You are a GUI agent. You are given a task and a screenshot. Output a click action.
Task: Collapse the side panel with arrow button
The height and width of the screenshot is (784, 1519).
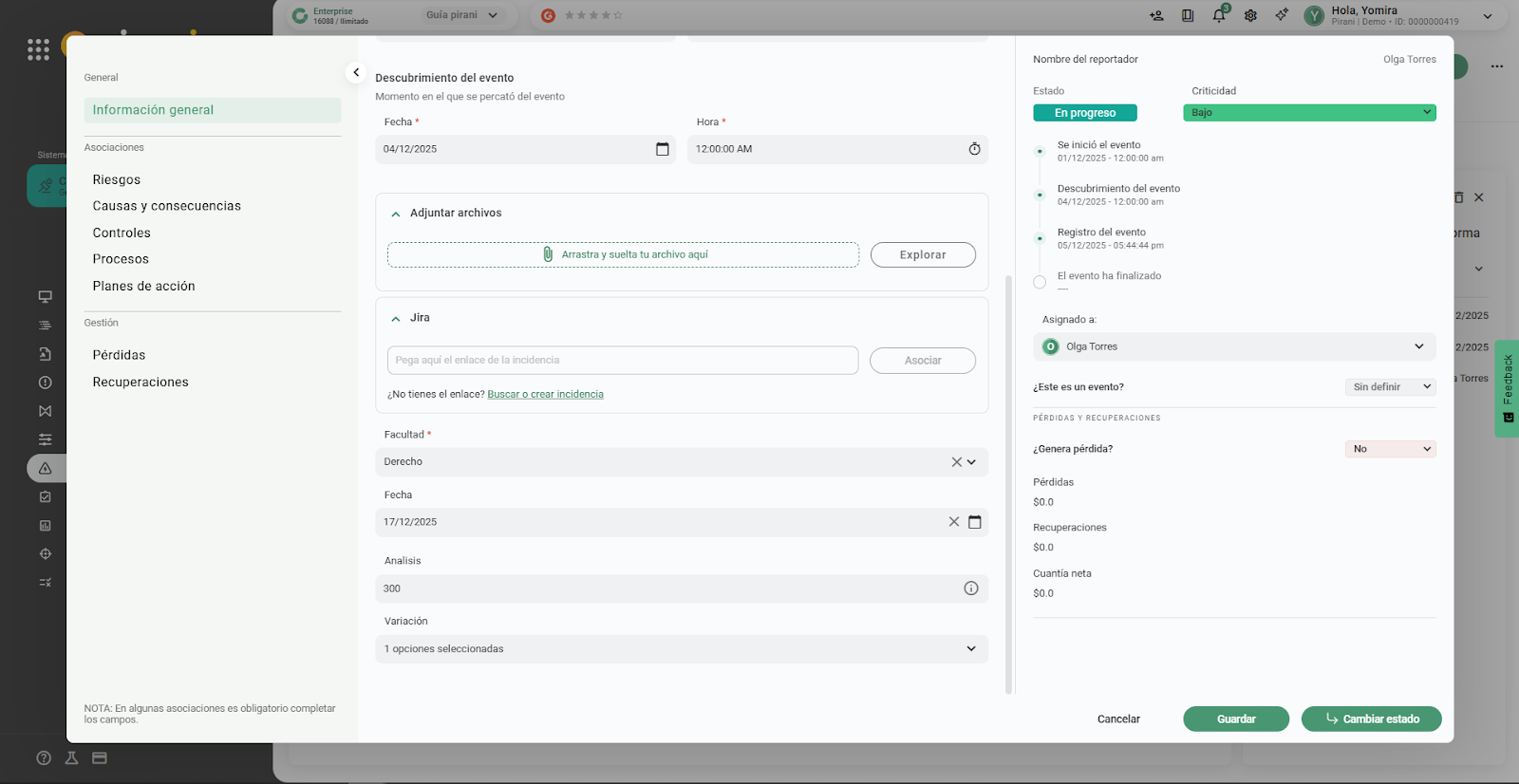(356, 72)
